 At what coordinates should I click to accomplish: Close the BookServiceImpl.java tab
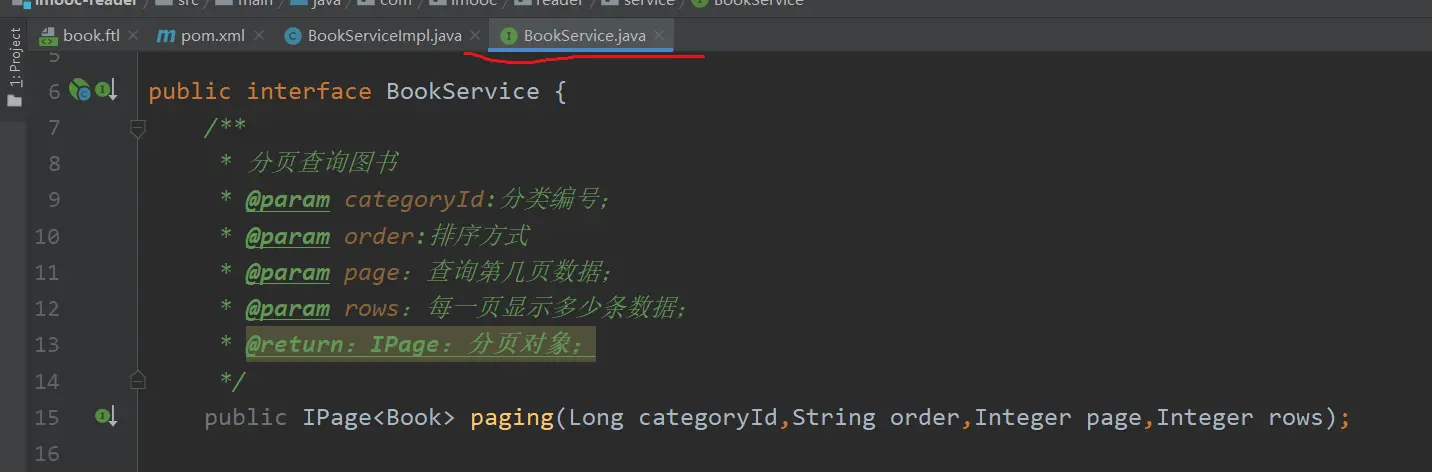(x=475, y=35)
